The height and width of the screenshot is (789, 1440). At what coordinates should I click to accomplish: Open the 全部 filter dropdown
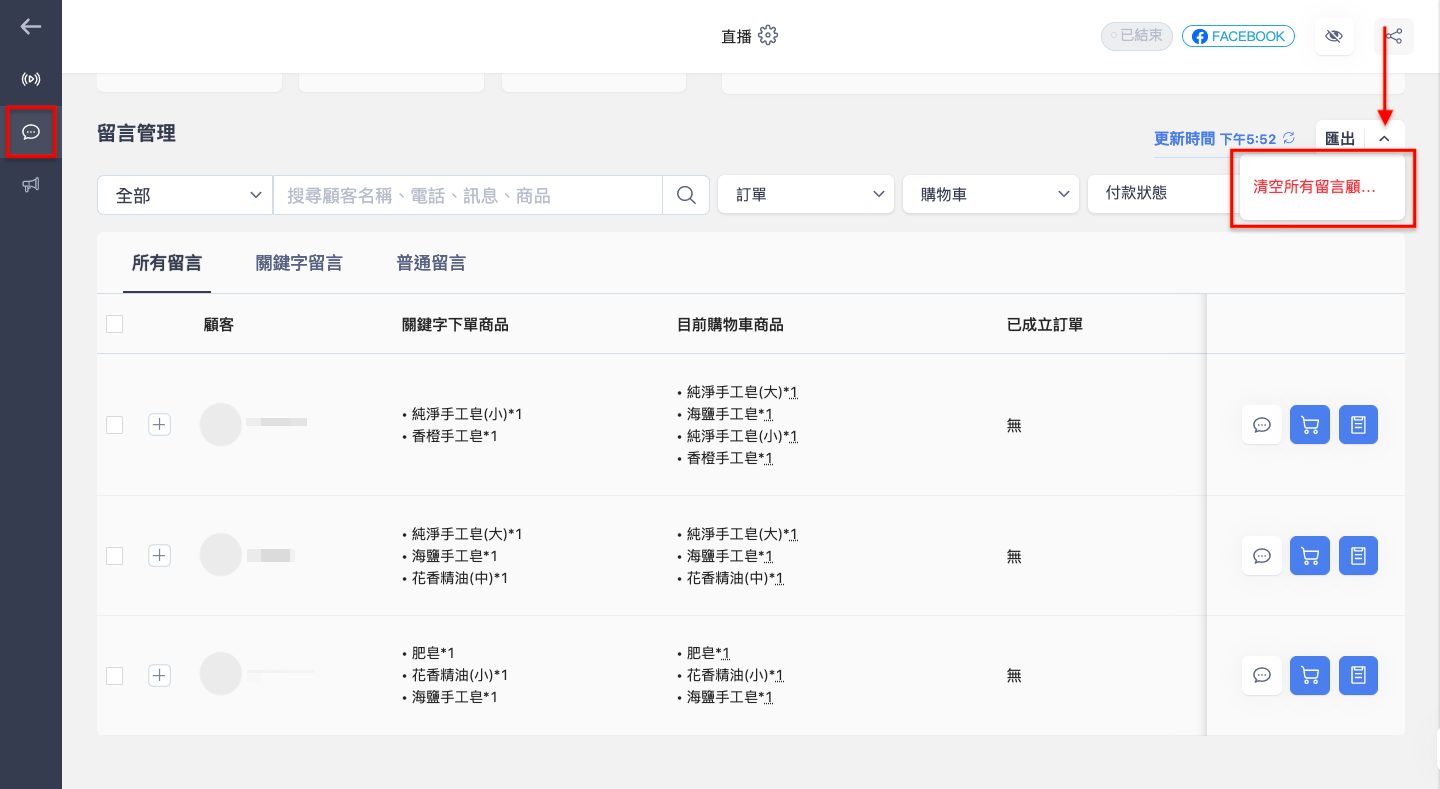click(x=185, y=195)
